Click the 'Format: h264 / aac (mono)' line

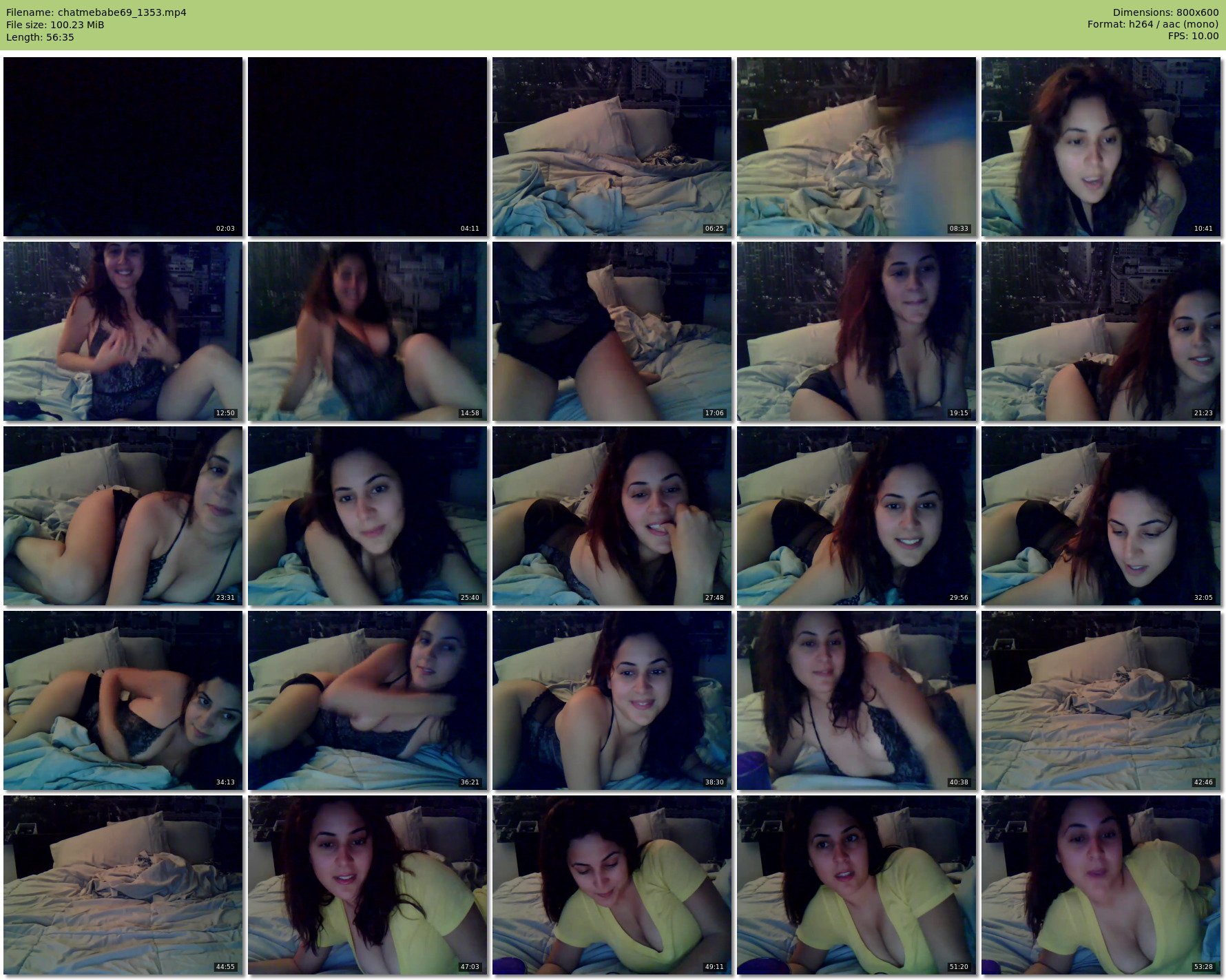coord(1154,25)
